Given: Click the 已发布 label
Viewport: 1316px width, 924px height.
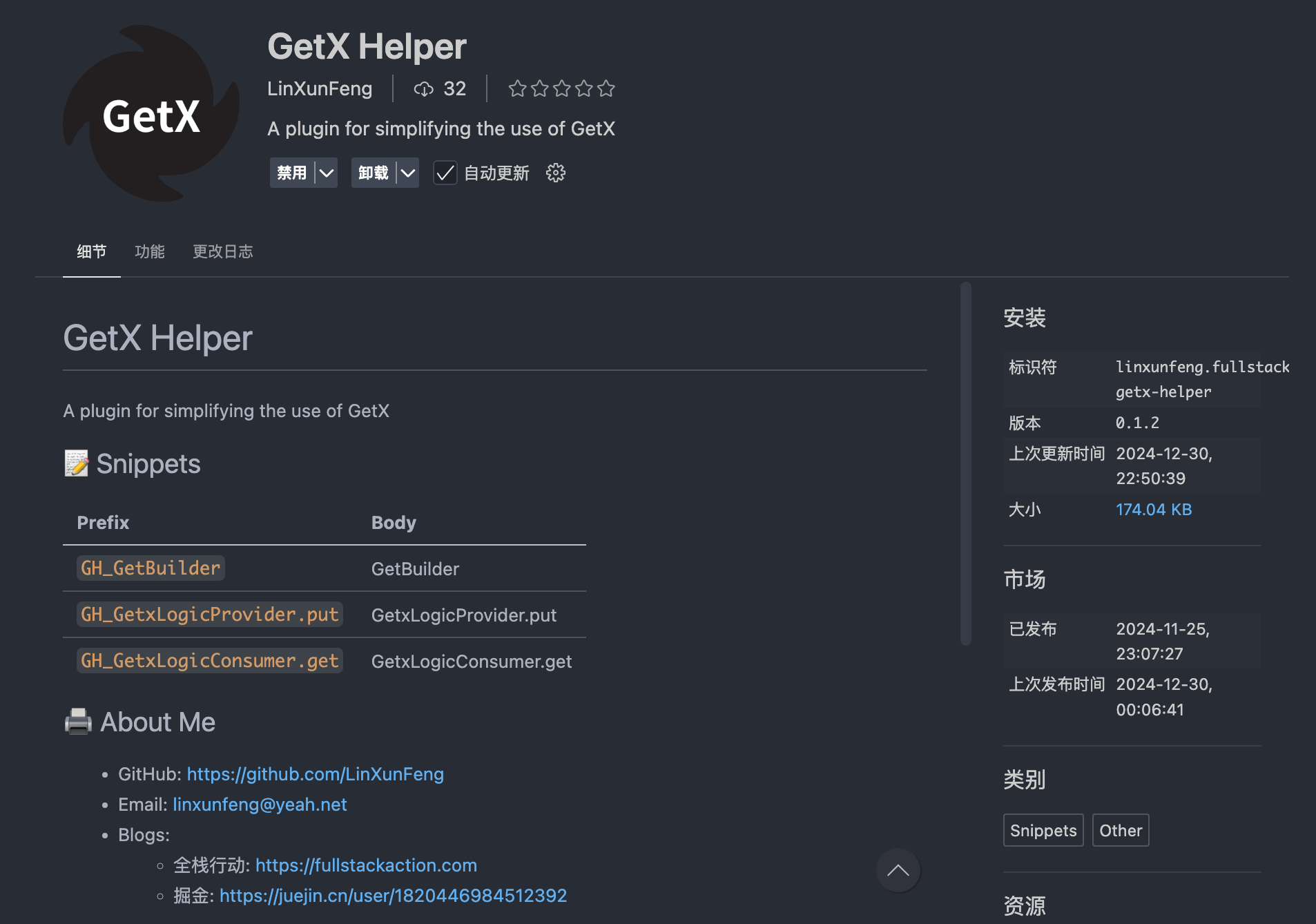Looking at the screenshot, I should [1033, 629].
